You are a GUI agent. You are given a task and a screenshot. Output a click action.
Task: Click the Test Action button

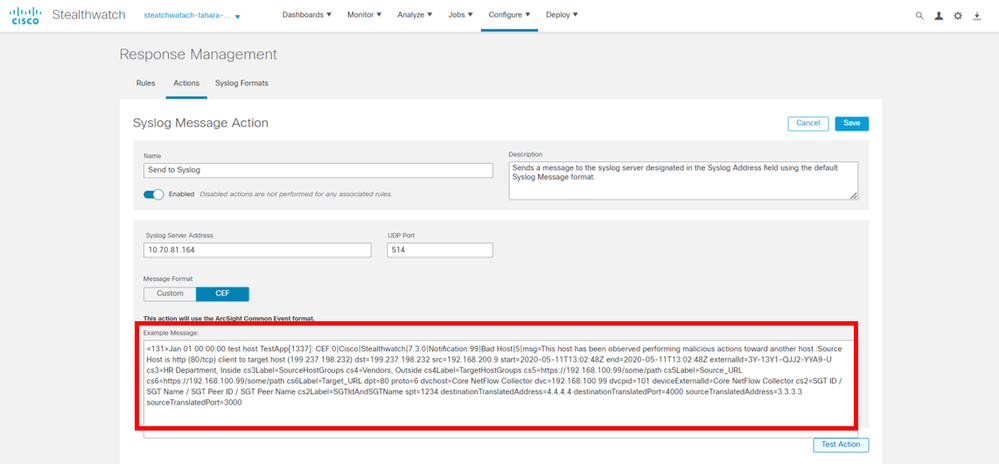click(x=840, y=445)
